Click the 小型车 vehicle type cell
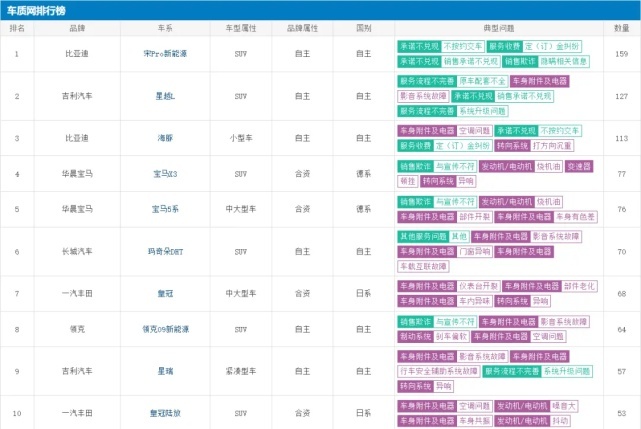The height and width of the screenshot is (429, 641). [x=241, y=138]
